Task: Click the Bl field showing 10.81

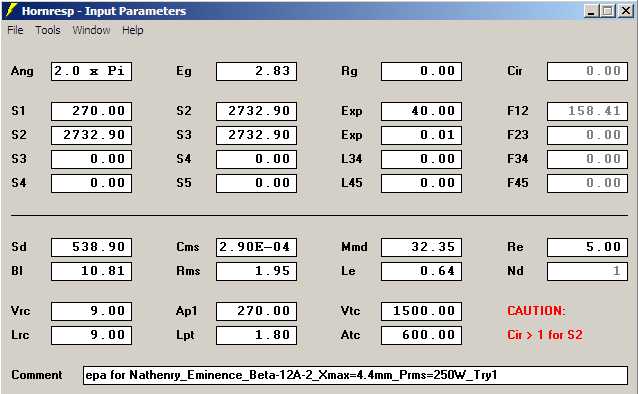Action: [92, 271]
